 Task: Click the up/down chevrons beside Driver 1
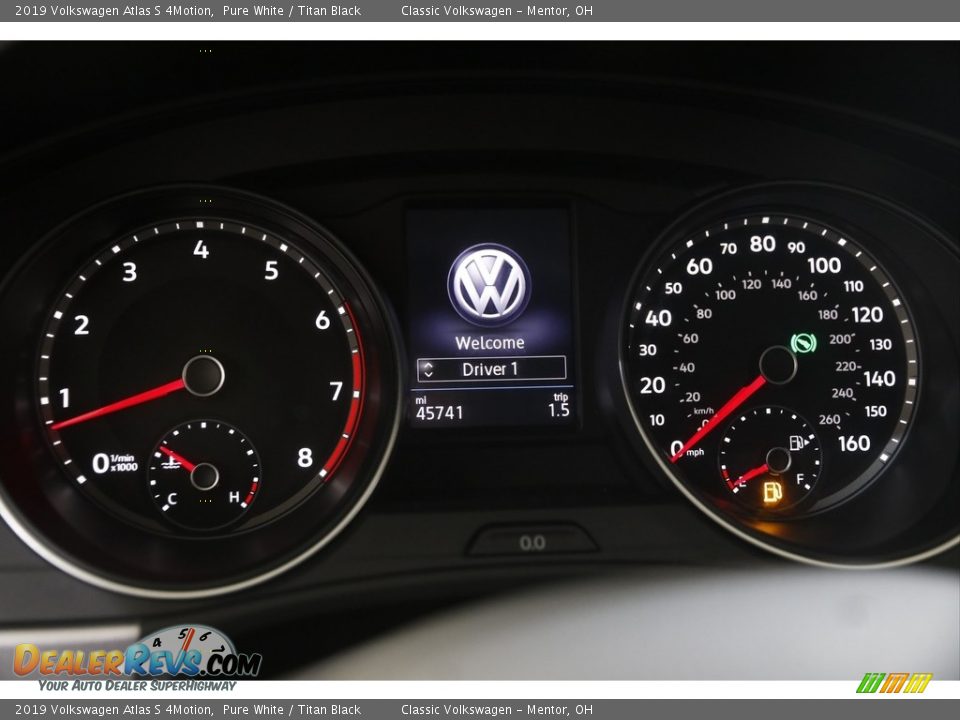pos(428,369)
